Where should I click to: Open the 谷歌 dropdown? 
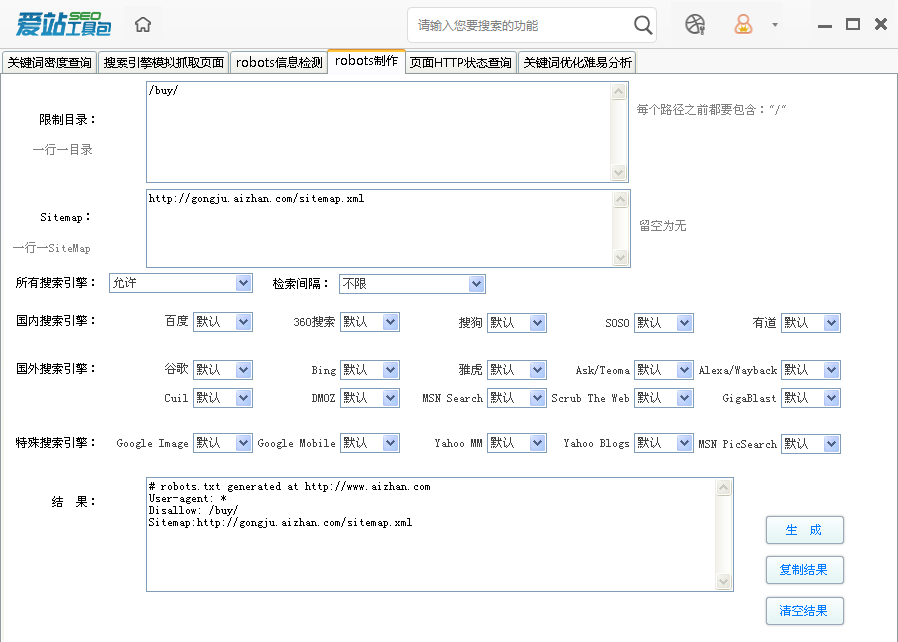click(x=223, y=369)
